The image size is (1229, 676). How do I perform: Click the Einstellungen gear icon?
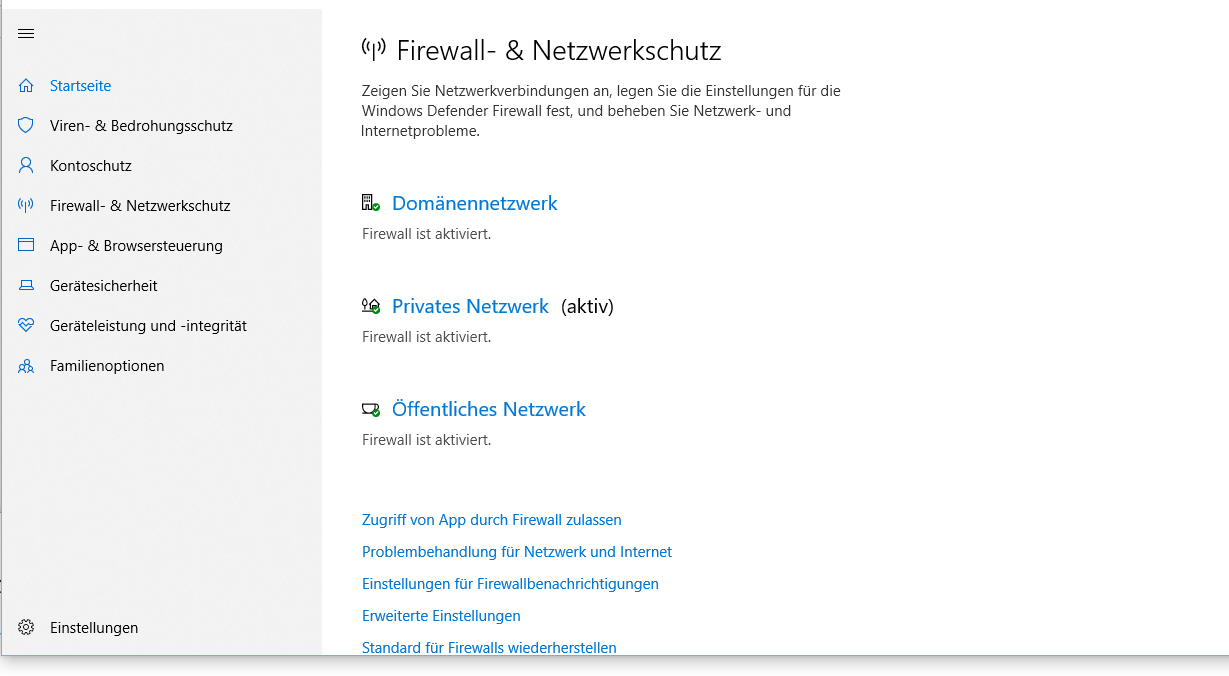(x=26, y=628)
